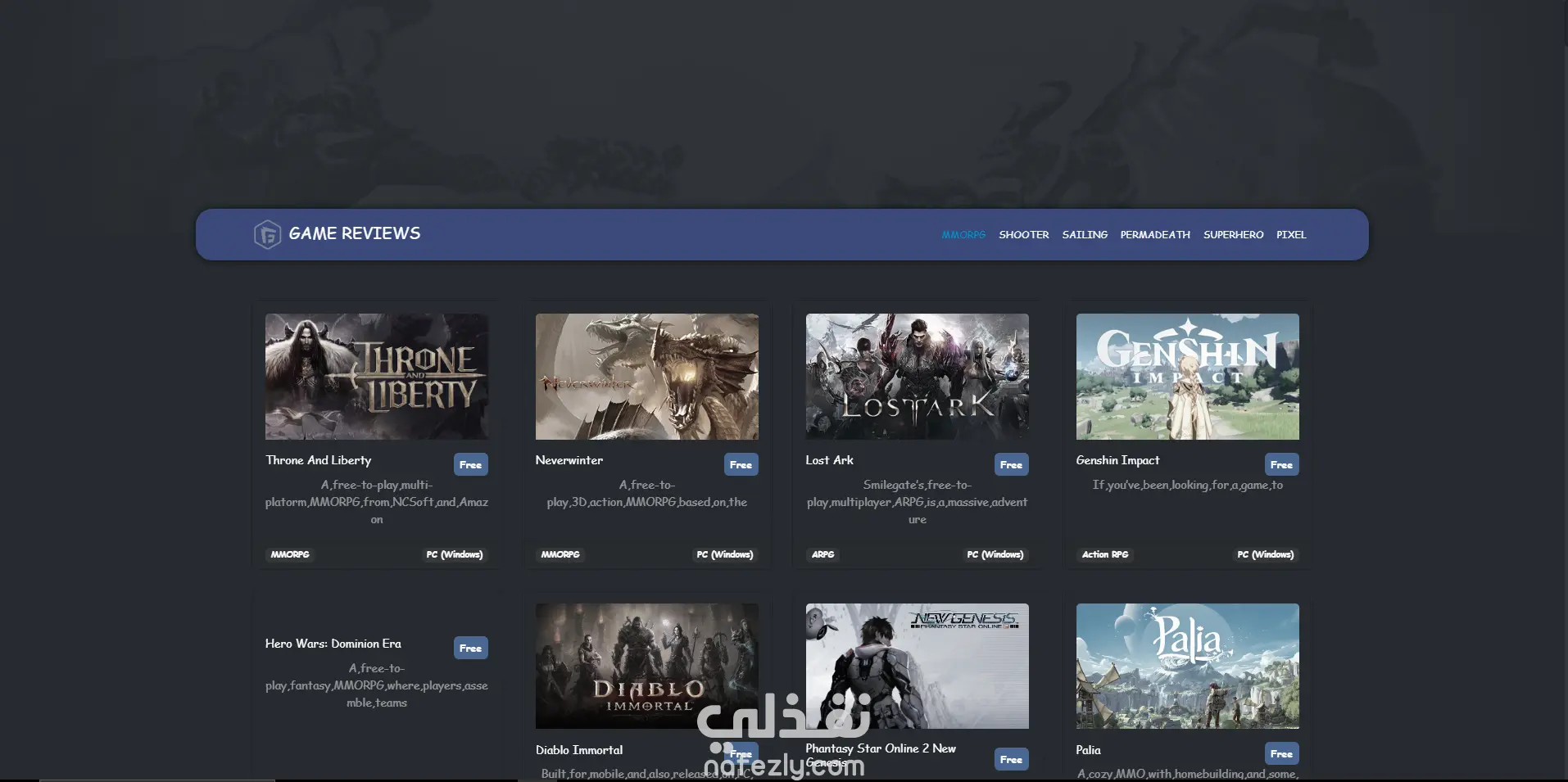
Task: Open the Throne And Liberty title
Action: coord(318,460)
